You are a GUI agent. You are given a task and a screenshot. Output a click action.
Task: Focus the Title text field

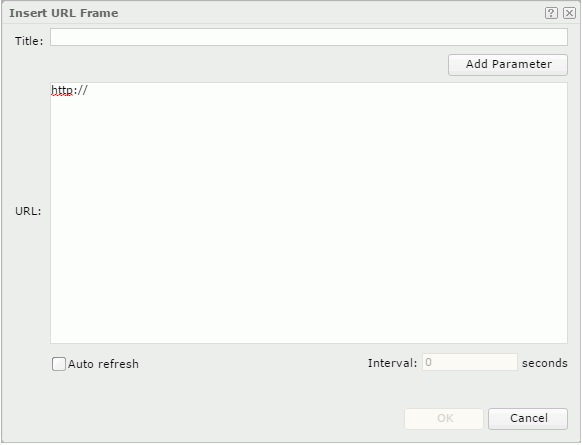tap(309, 37)
